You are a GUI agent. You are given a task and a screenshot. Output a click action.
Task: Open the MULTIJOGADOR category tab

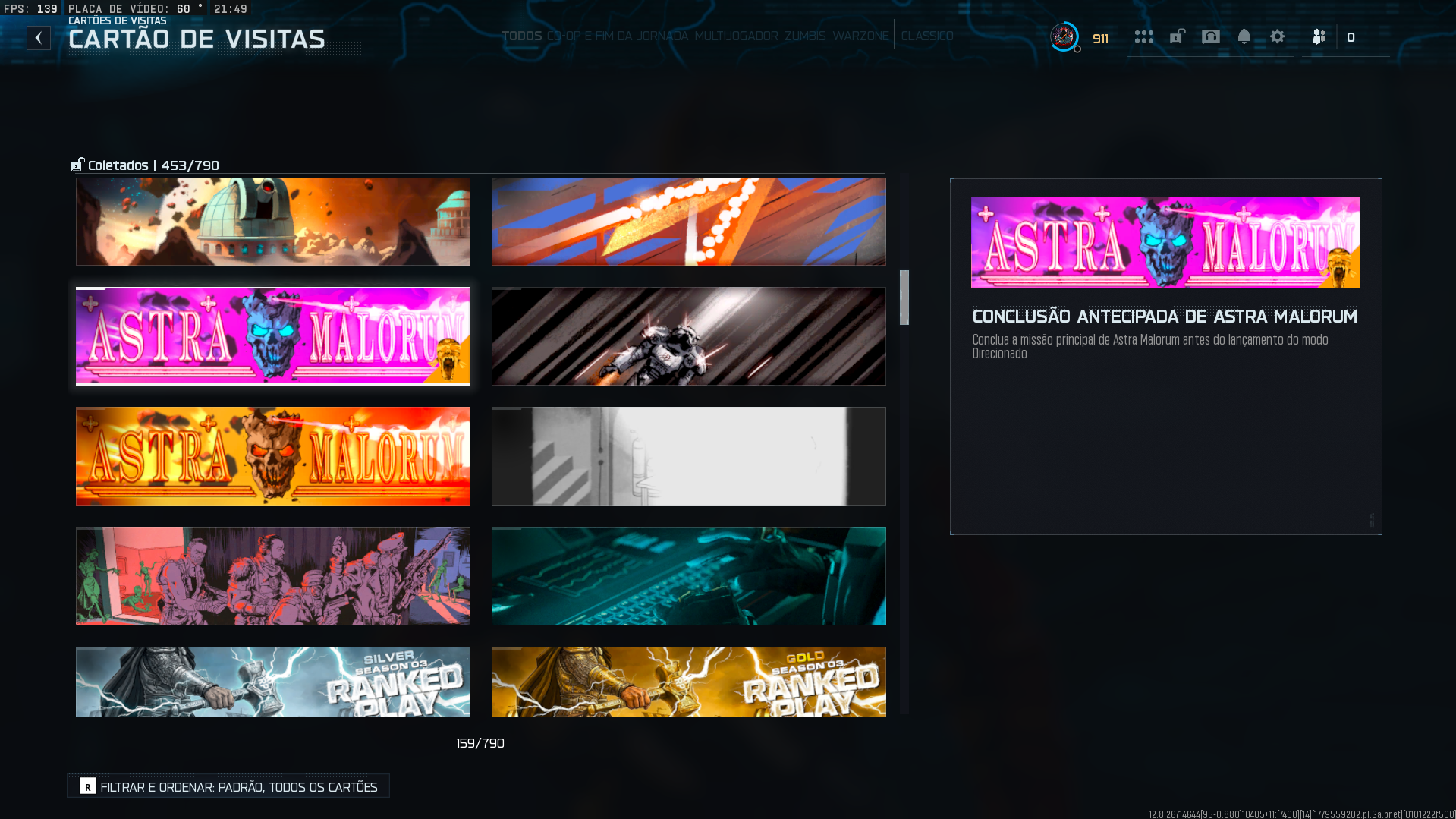tap(736, 36)
